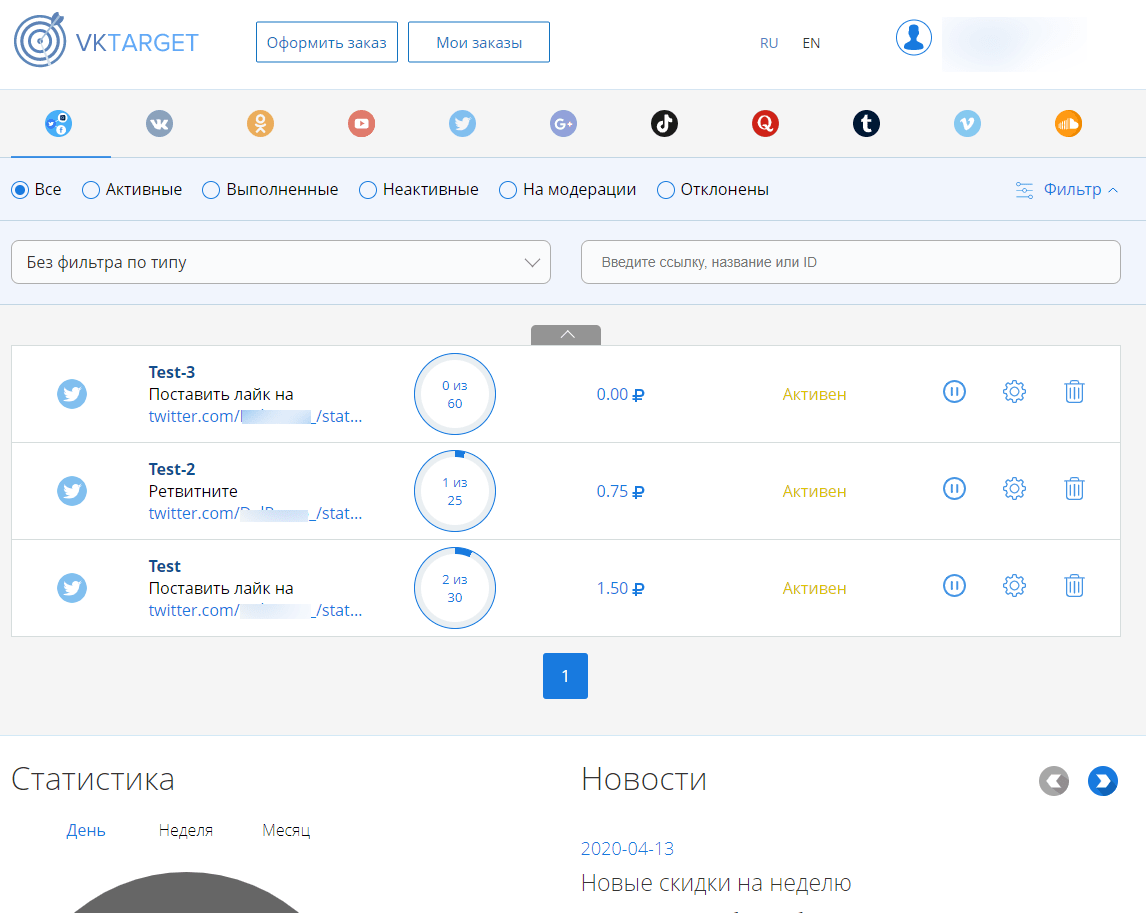Switch to the TikTok network icon
Viewport: 1146px width, 913px height.
pyautogui.click(x=664, y=124)
